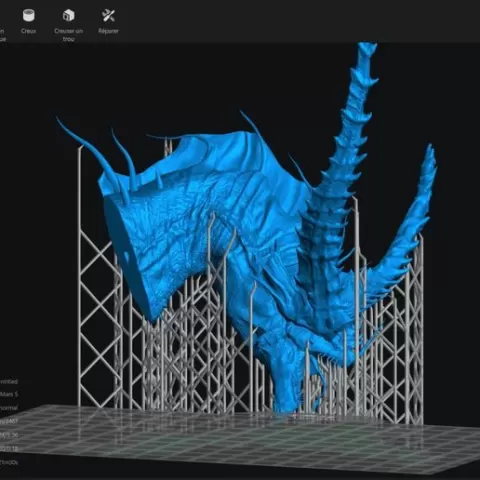Screen dimensions: 480x480
Task: Click the normal profile info text
Action: click(x=9, y=408)
